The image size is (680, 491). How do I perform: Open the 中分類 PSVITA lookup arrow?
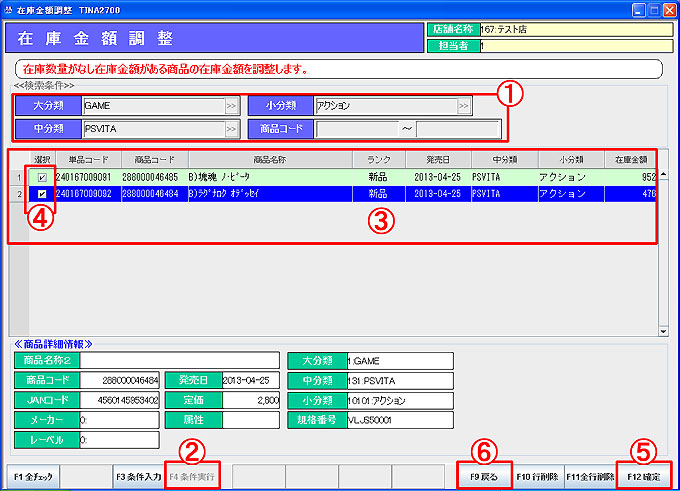231,129
